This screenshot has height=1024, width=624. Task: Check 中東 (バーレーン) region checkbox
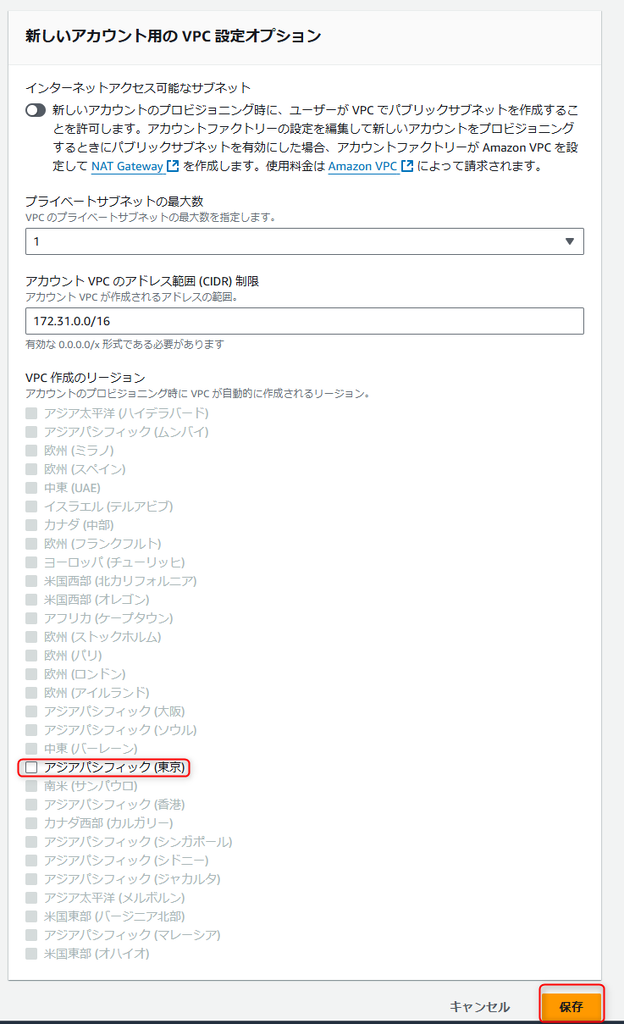[31, 748]
